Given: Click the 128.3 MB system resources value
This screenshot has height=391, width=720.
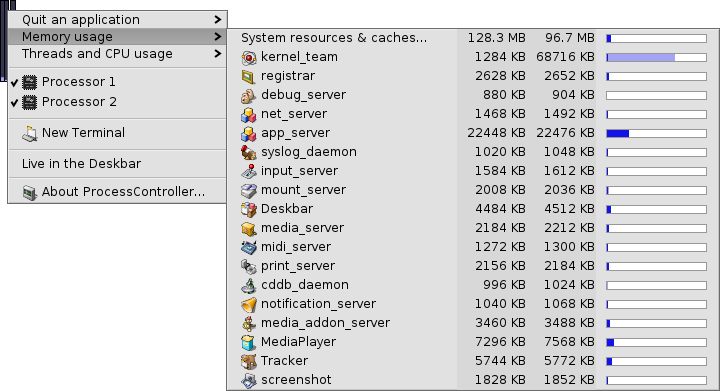Looking at the screenshot, I should [x=496, y=38].
